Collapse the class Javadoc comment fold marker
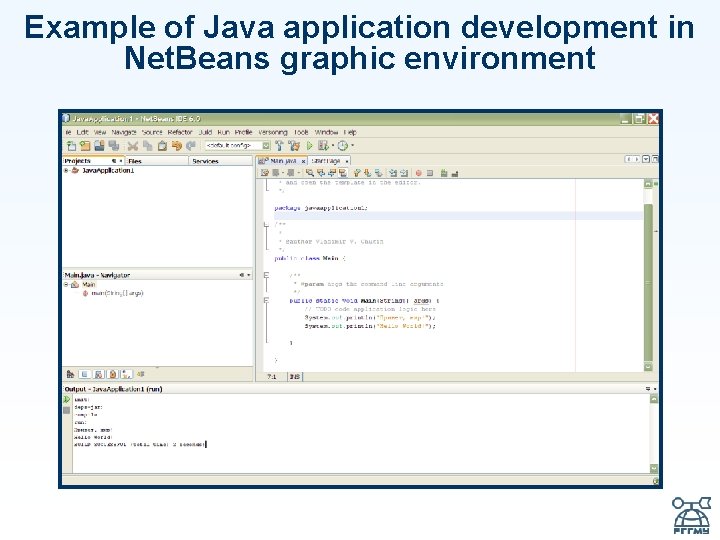Screen dimensions: 720x540 (266, 225)
